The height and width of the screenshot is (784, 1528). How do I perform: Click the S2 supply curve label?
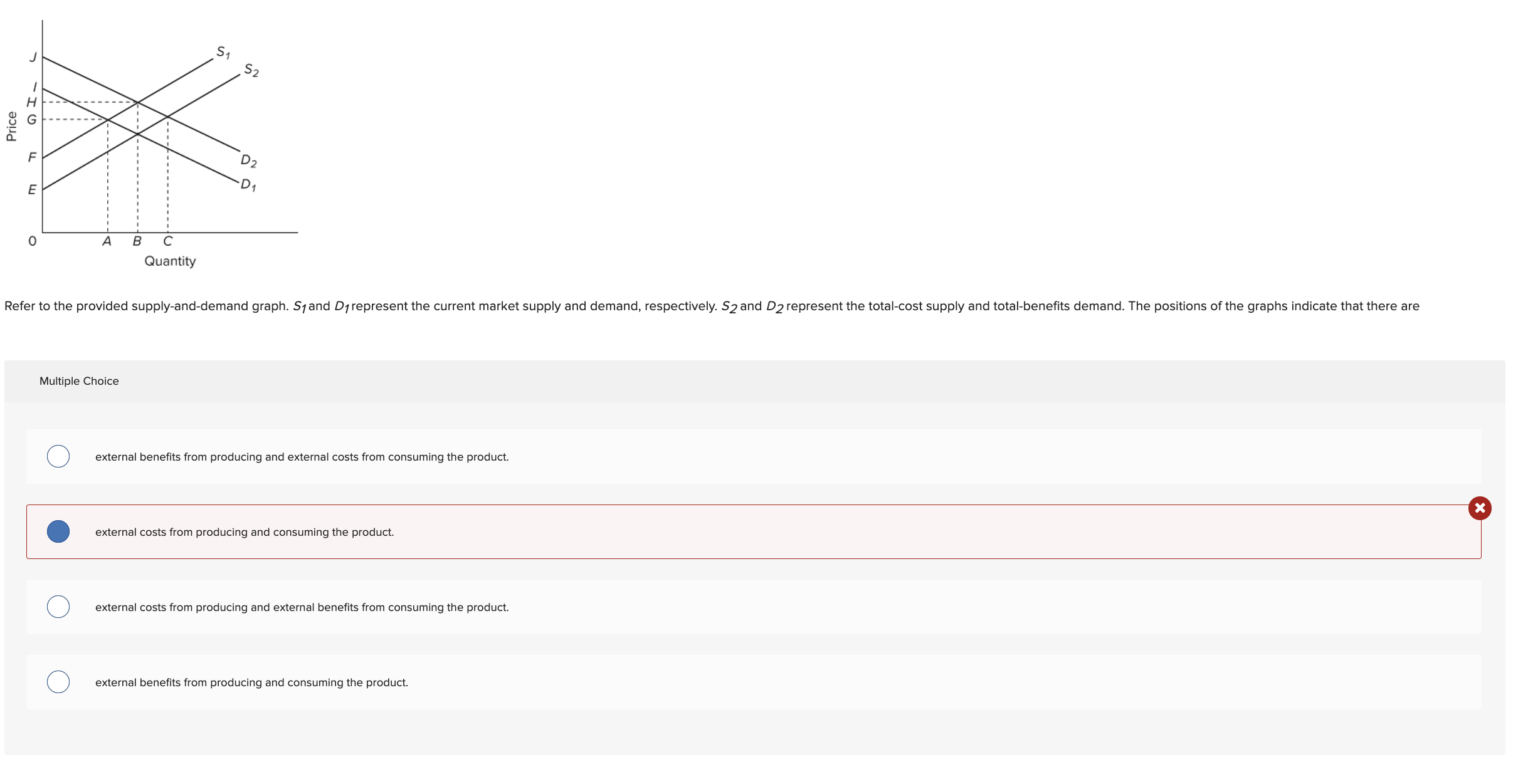point(251,70)
